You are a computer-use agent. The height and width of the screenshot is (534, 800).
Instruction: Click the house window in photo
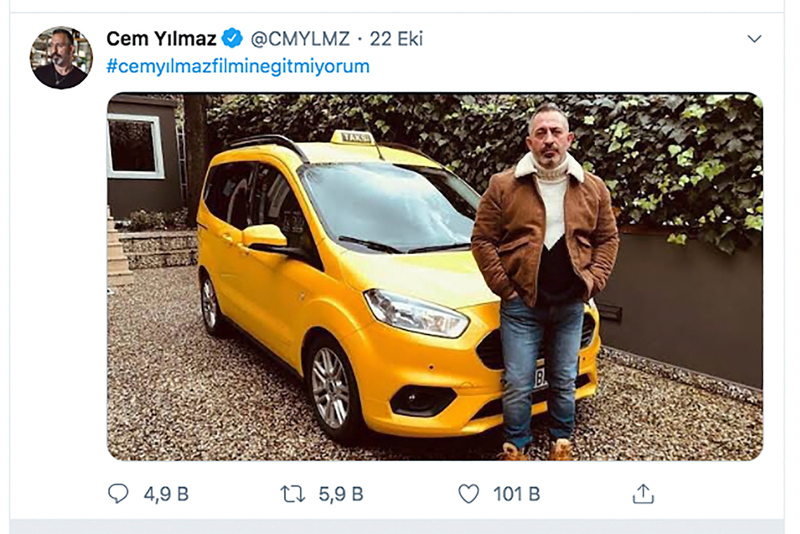coord(135,145)
